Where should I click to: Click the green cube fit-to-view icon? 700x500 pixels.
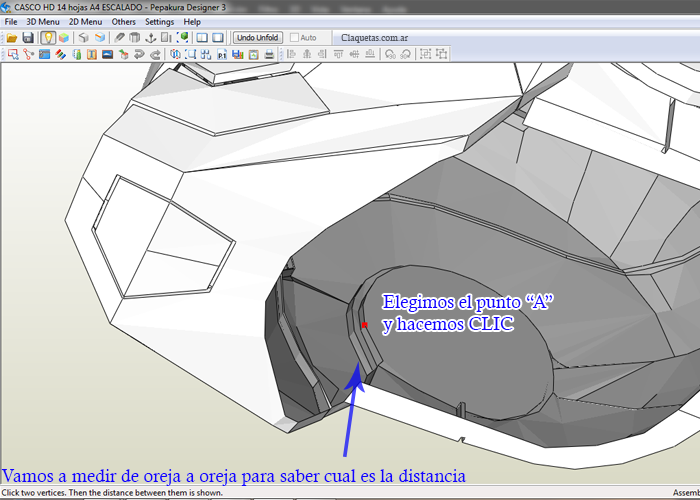pyautogui.click(x=182, y=38)
